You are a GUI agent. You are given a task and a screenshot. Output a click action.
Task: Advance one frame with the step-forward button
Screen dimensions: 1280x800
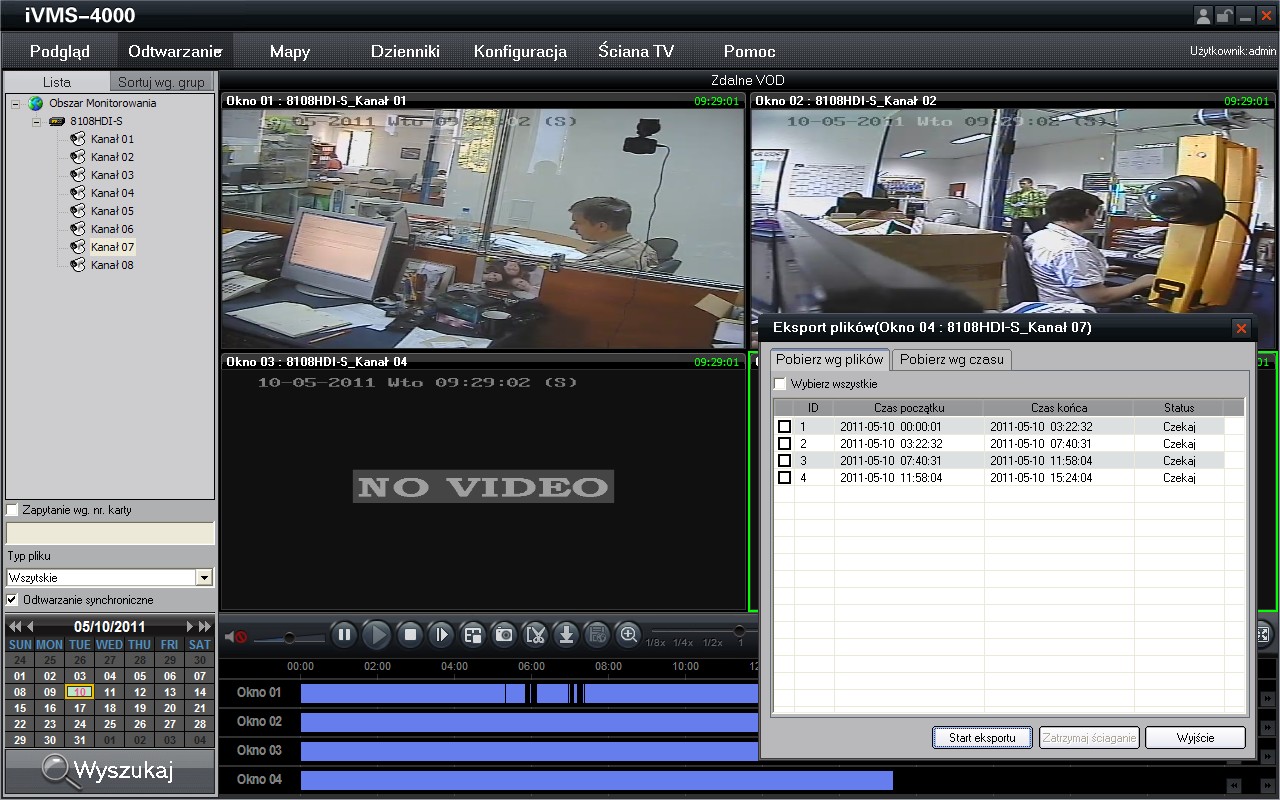(441, 634)
